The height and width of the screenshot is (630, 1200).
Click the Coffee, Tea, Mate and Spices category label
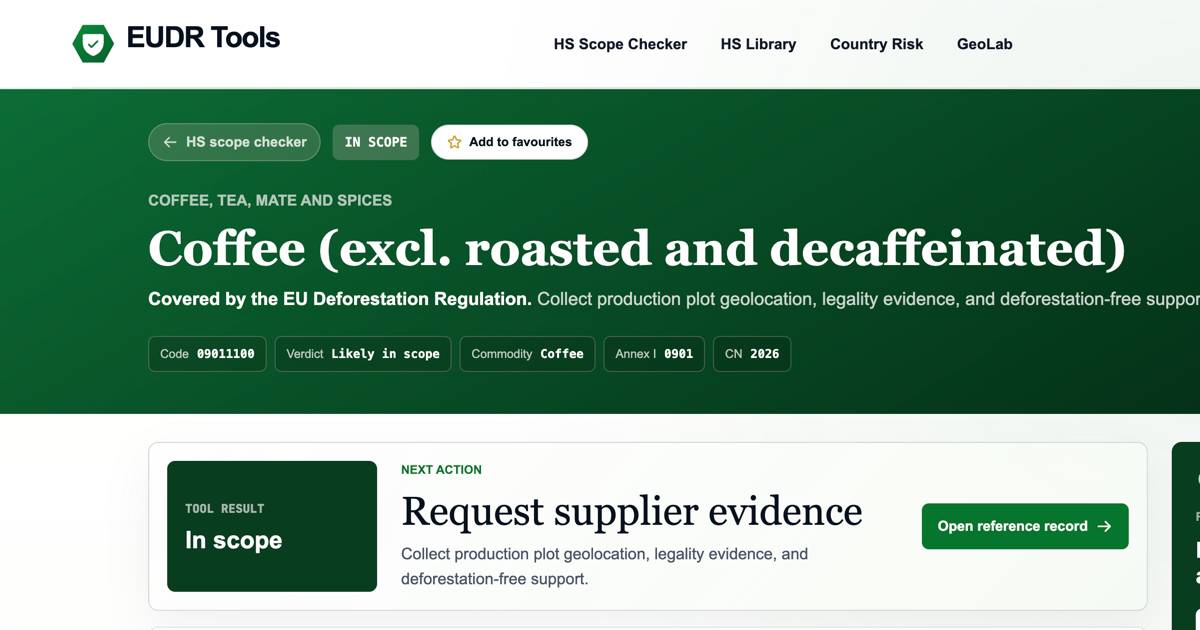pos(270,200)
